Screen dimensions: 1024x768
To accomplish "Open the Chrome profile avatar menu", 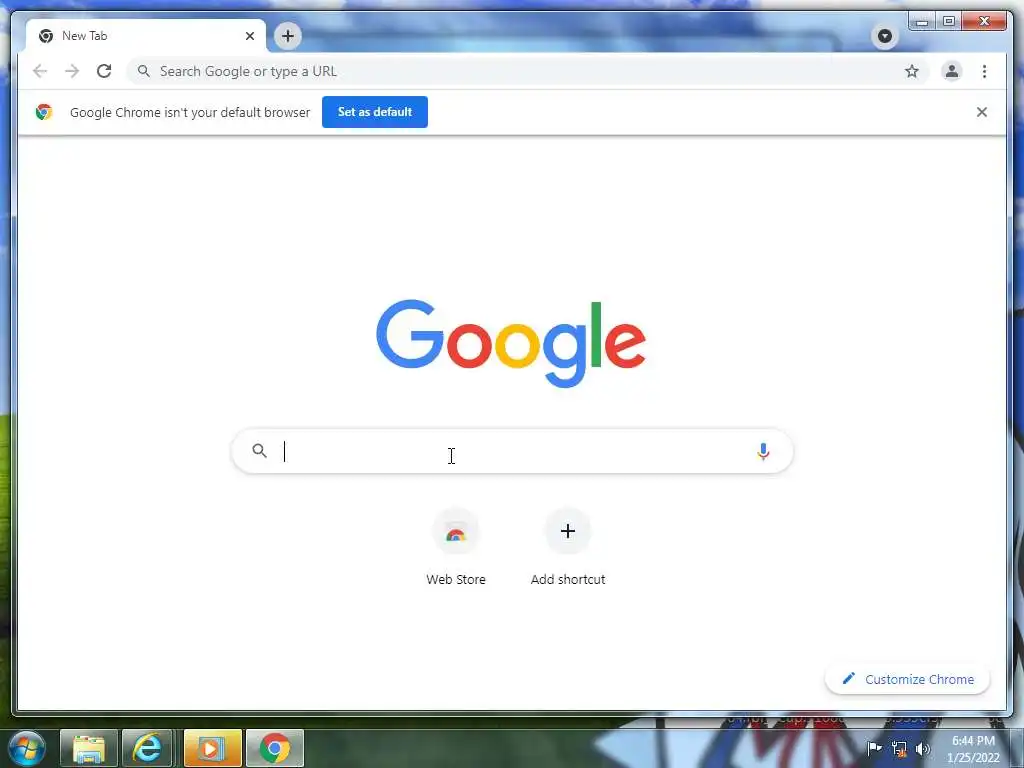I will pos(952,71).
